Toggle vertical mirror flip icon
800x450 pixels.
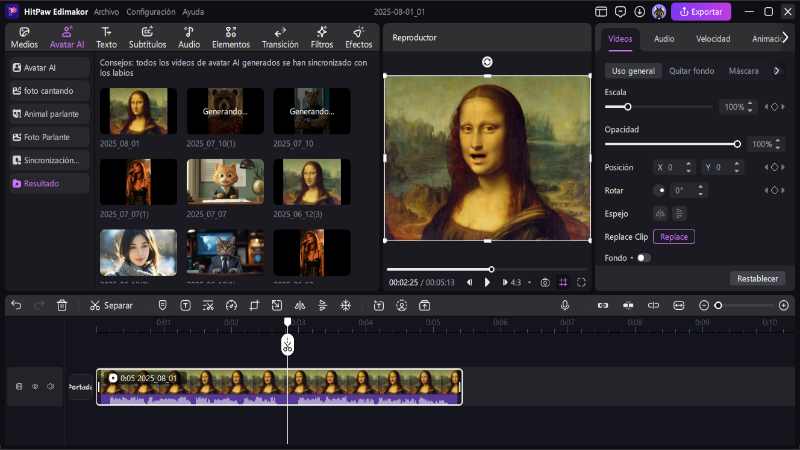tap(680, 213)
